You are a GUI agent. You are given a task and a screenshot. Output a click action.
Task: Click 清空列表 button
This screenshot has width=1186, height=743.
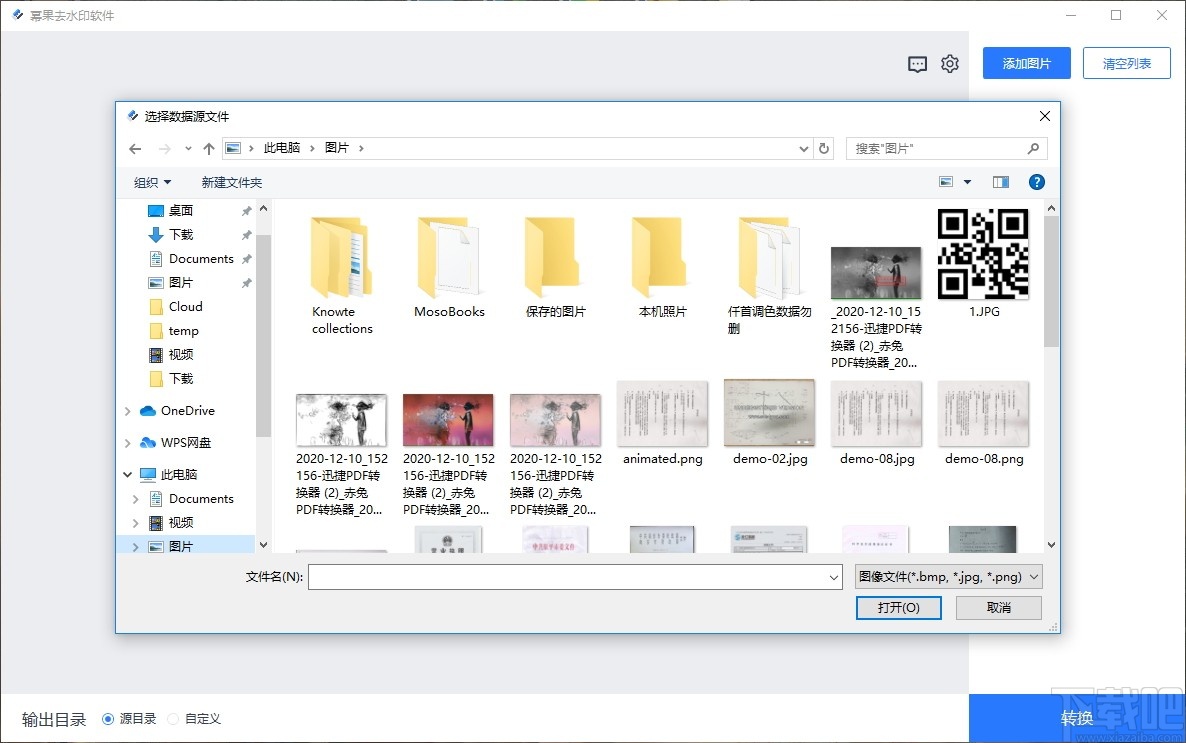point(1126,63)
